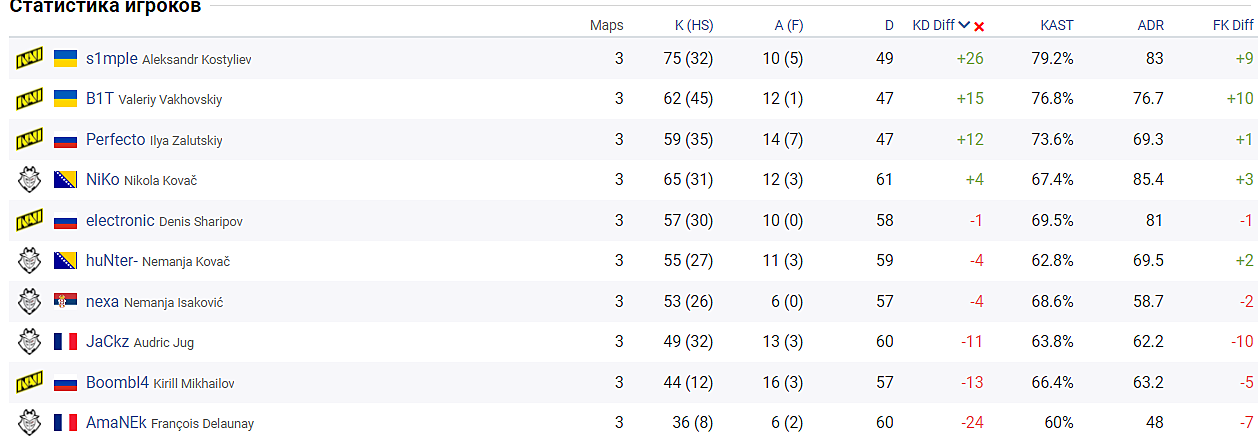Click the Russian flag next to Perfecto
Screen dimensions: 1258x442
click(65, 140)
